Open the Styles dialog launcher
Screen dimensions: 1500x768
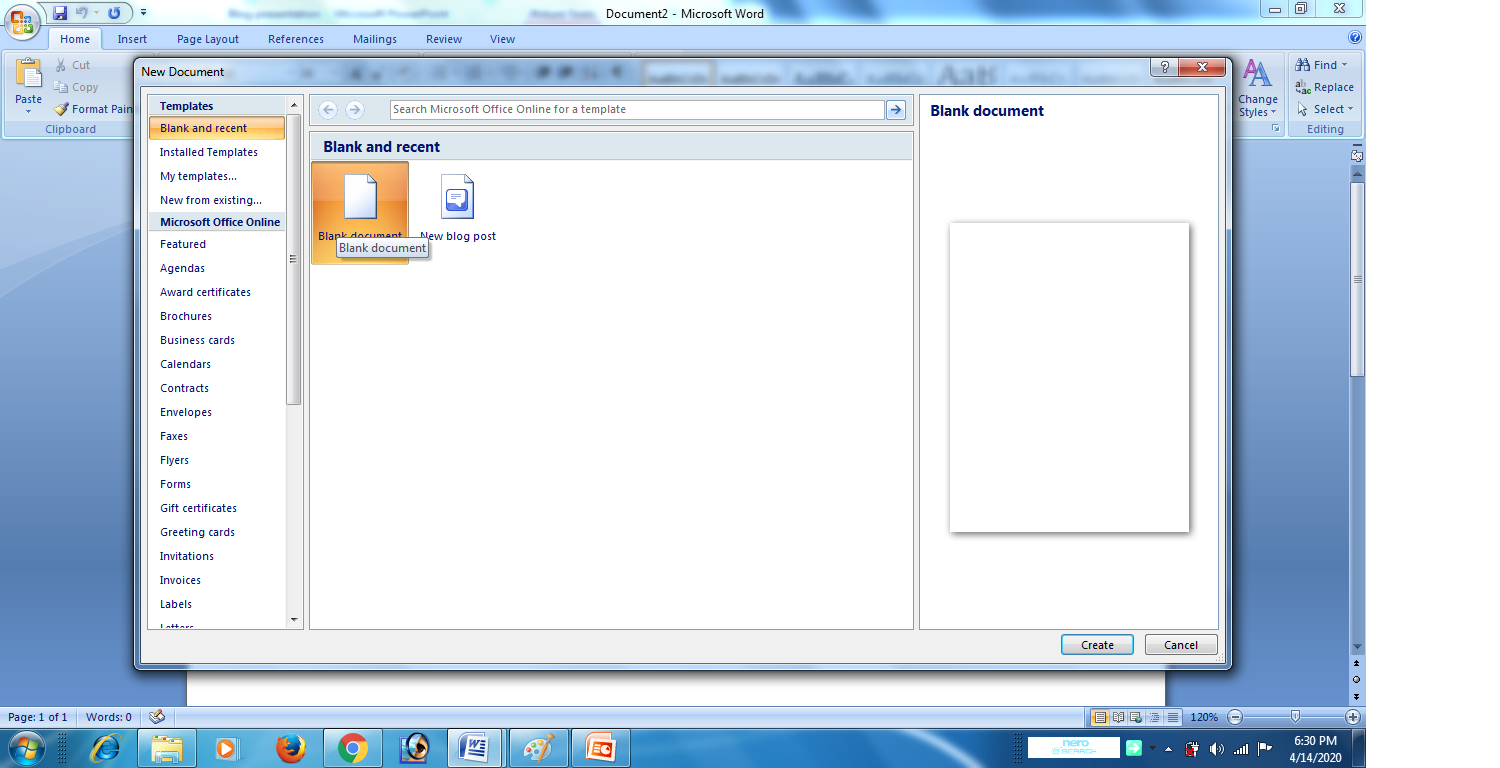click(1275, 129)
